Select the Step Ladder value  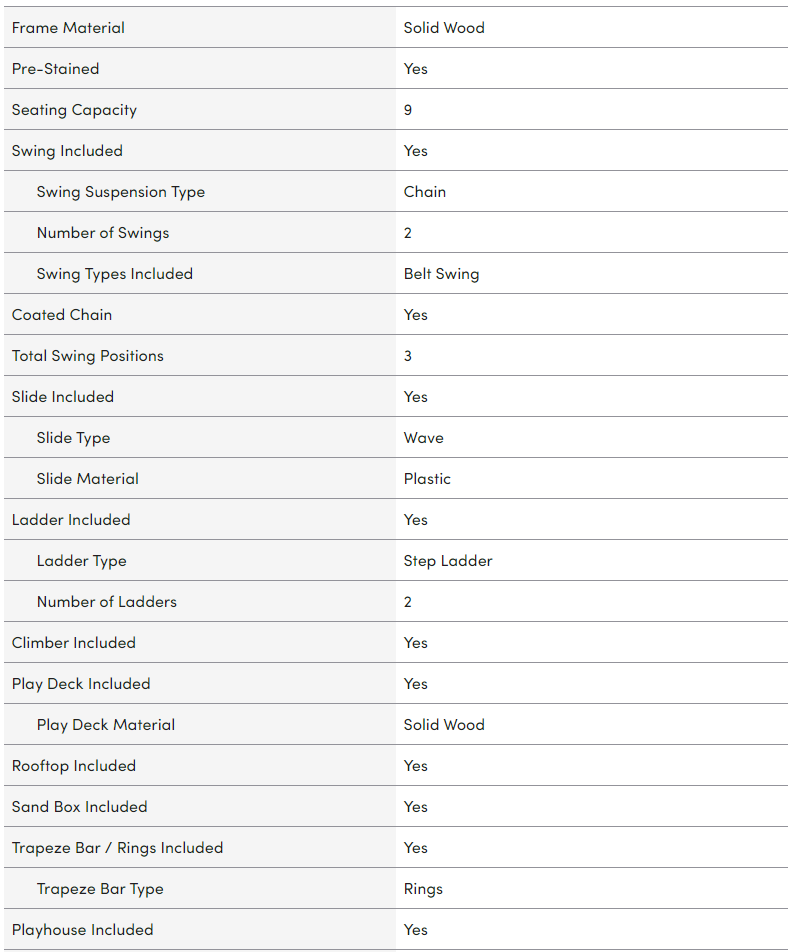448,561
